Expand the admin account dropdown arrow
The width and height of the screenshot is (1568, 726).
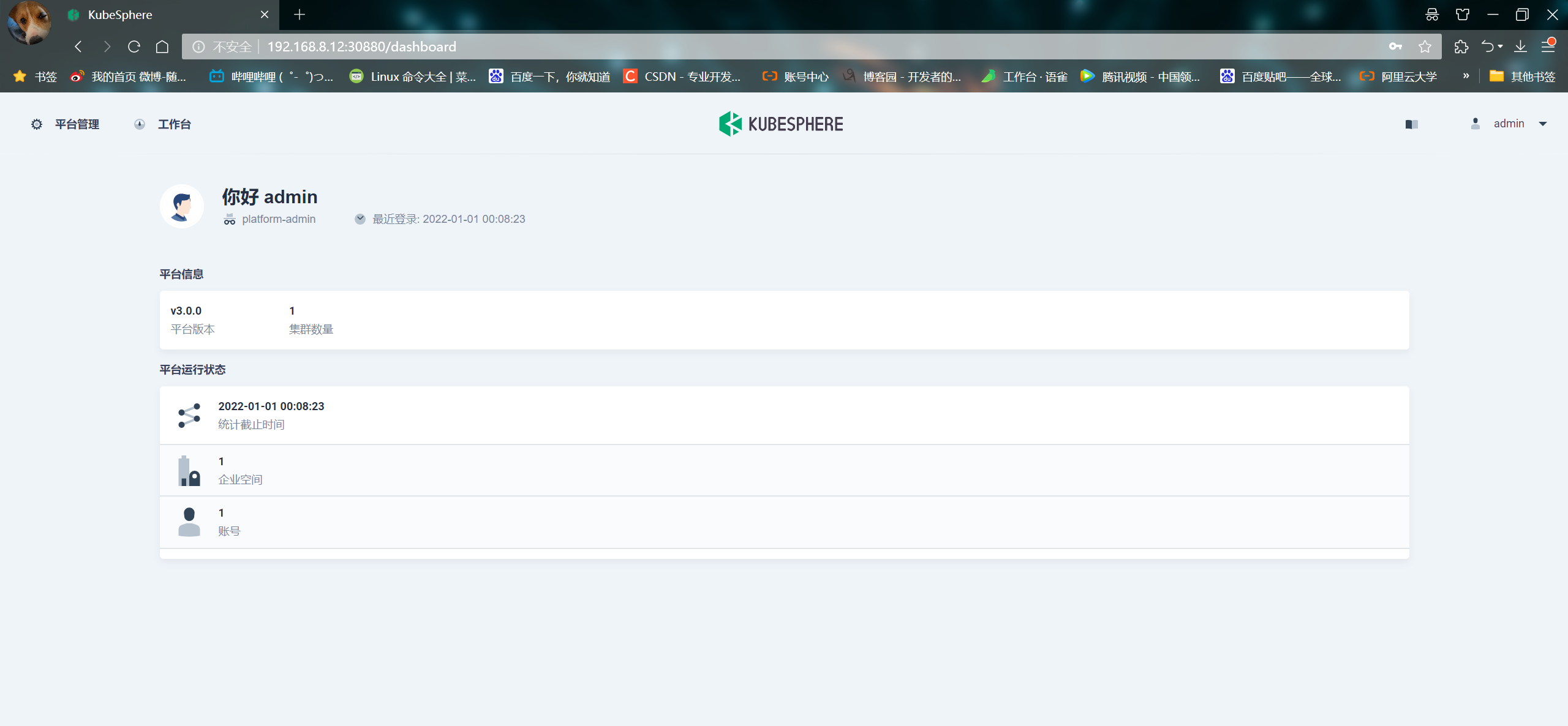[1543, 124]
